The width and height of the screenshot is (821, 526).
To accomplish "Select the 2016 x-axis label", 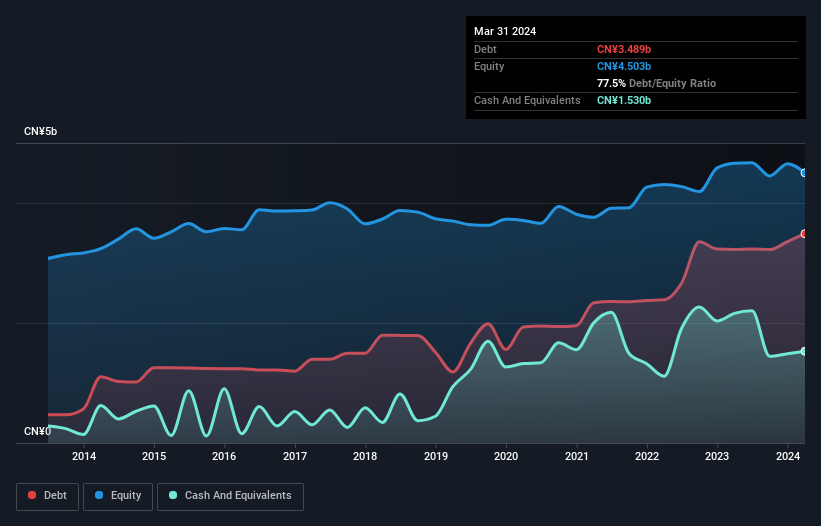I will (224, 456).
